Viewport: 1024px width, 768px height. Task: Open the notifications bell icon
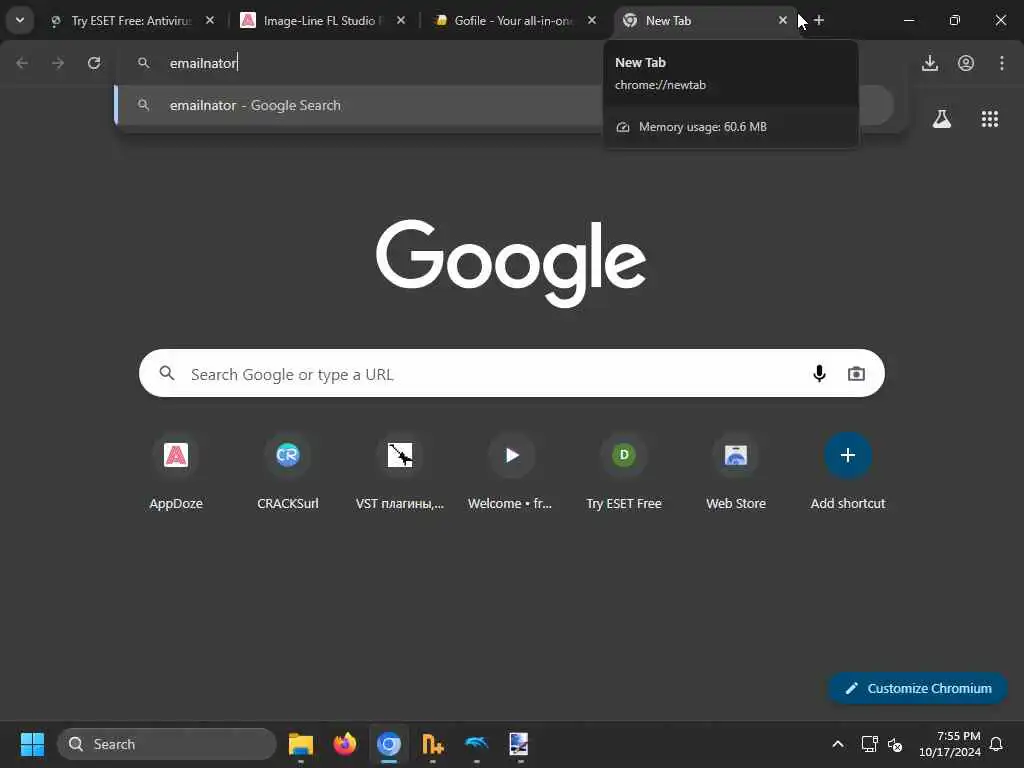click(x=997, y=744)
